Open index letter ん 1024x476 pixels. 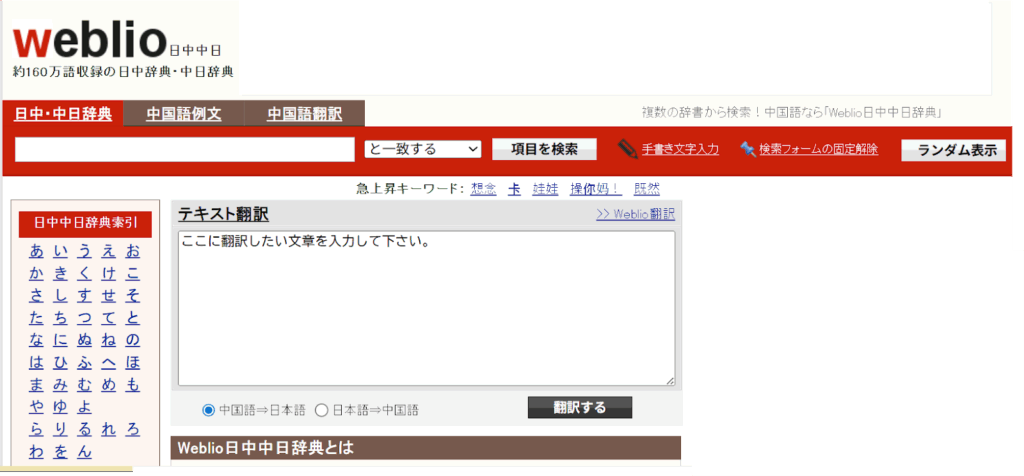pyautogui.click(x=85, y=452)
